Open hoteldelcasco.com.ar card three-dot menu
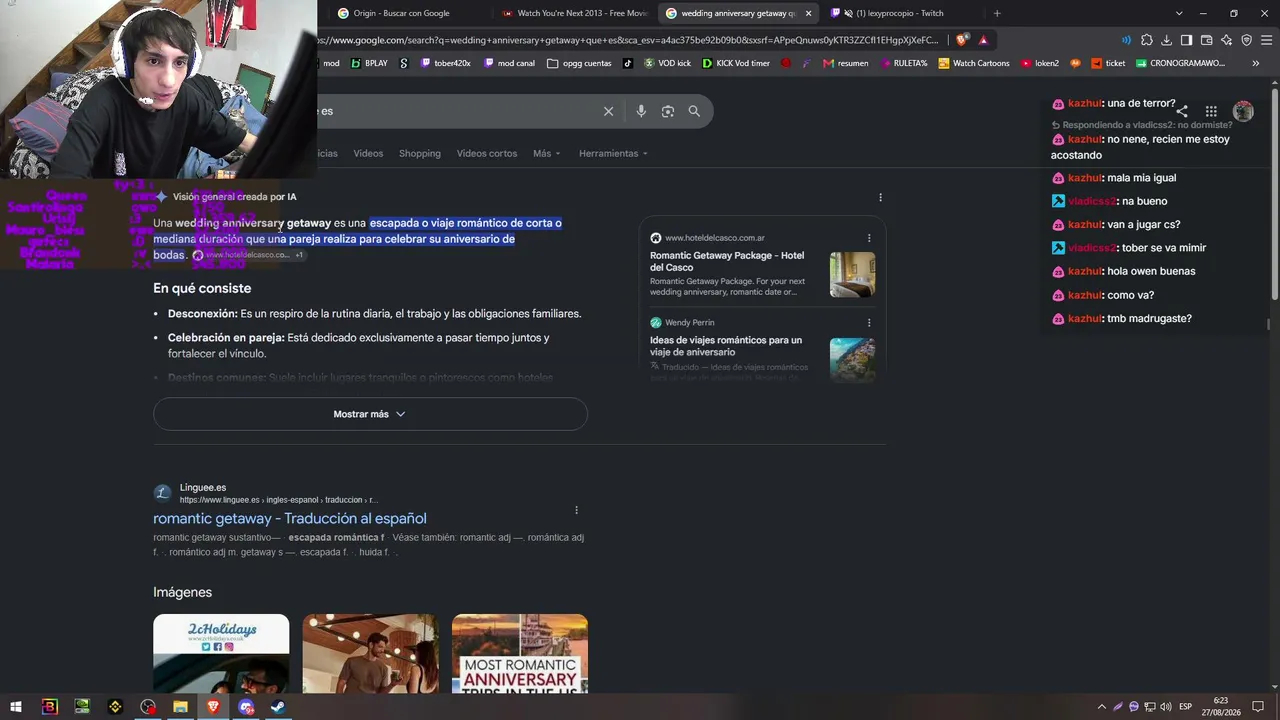 point(869,238)
